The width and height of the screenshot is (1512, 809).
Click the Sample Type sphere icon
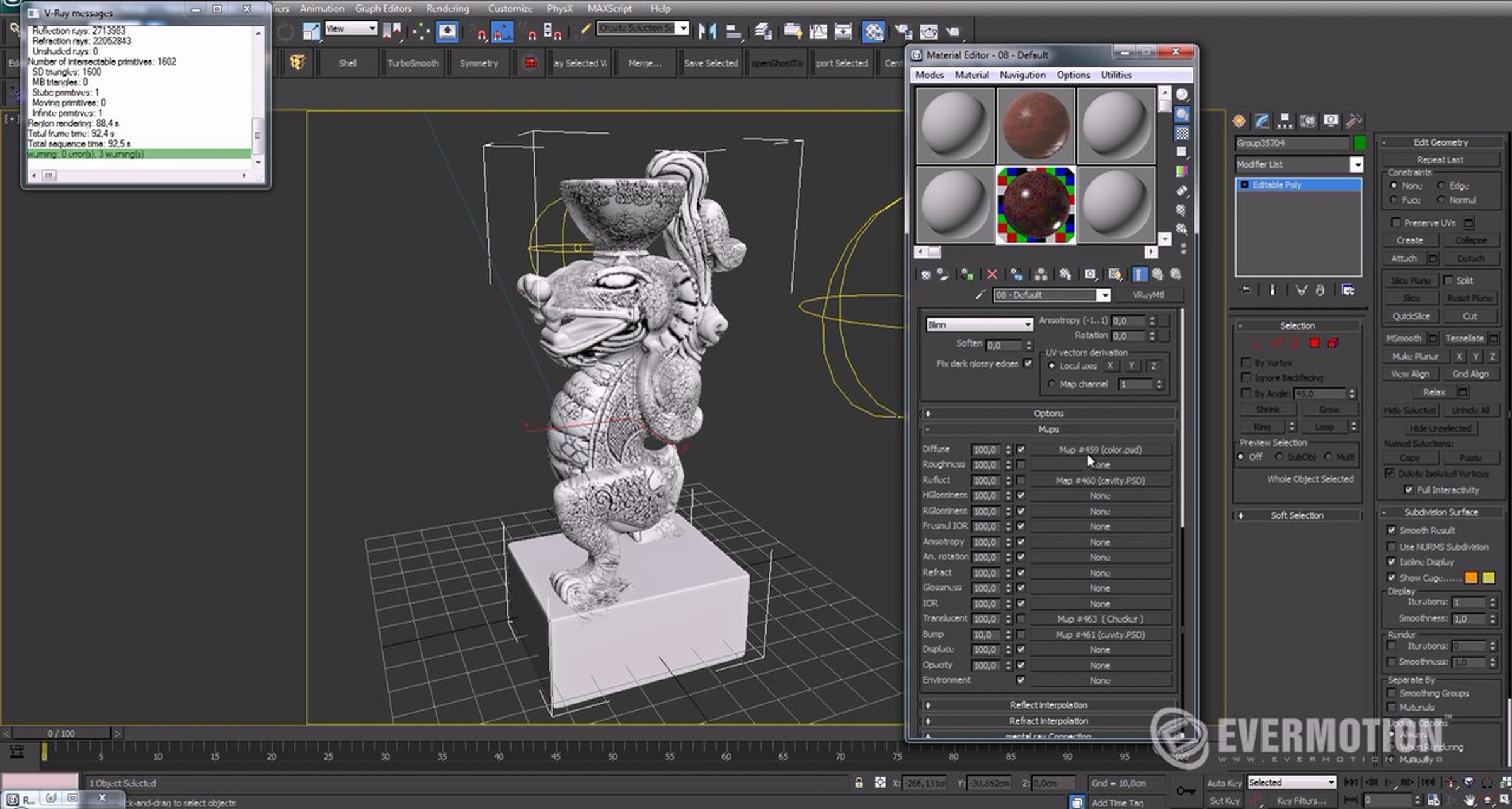point(1182,95)
